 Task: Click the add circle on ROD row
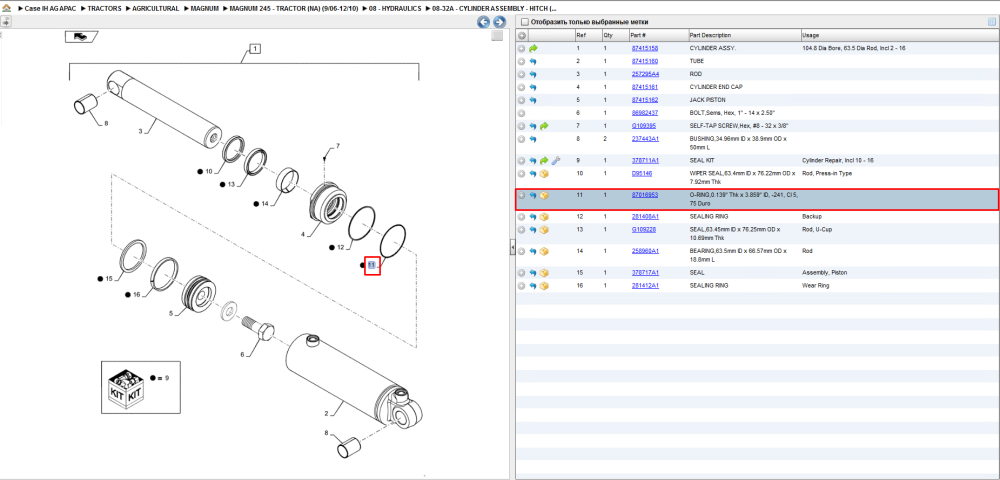coord(522,74)
